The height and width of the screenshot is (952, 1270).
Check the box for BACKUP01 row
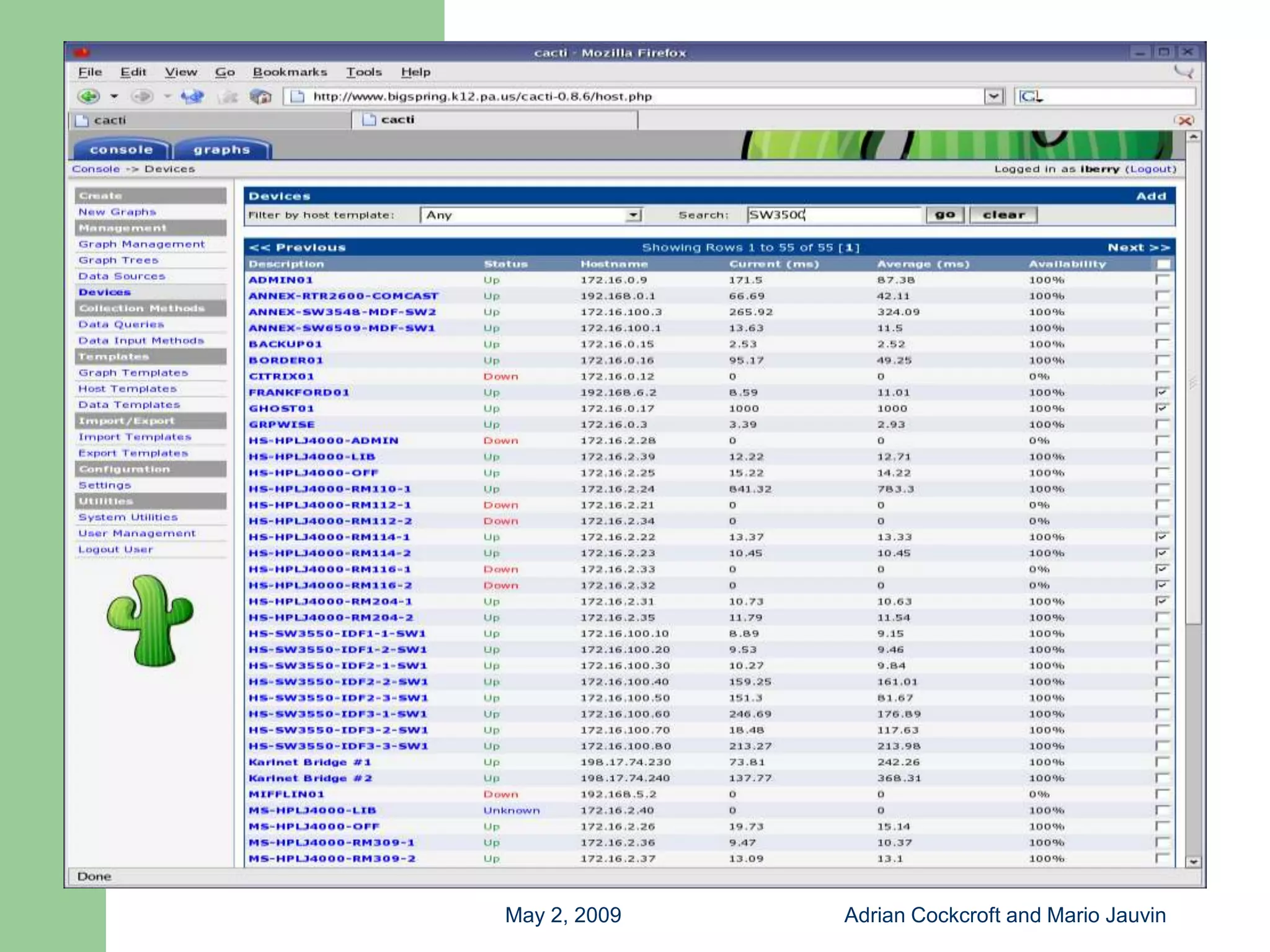point(1162,344)
